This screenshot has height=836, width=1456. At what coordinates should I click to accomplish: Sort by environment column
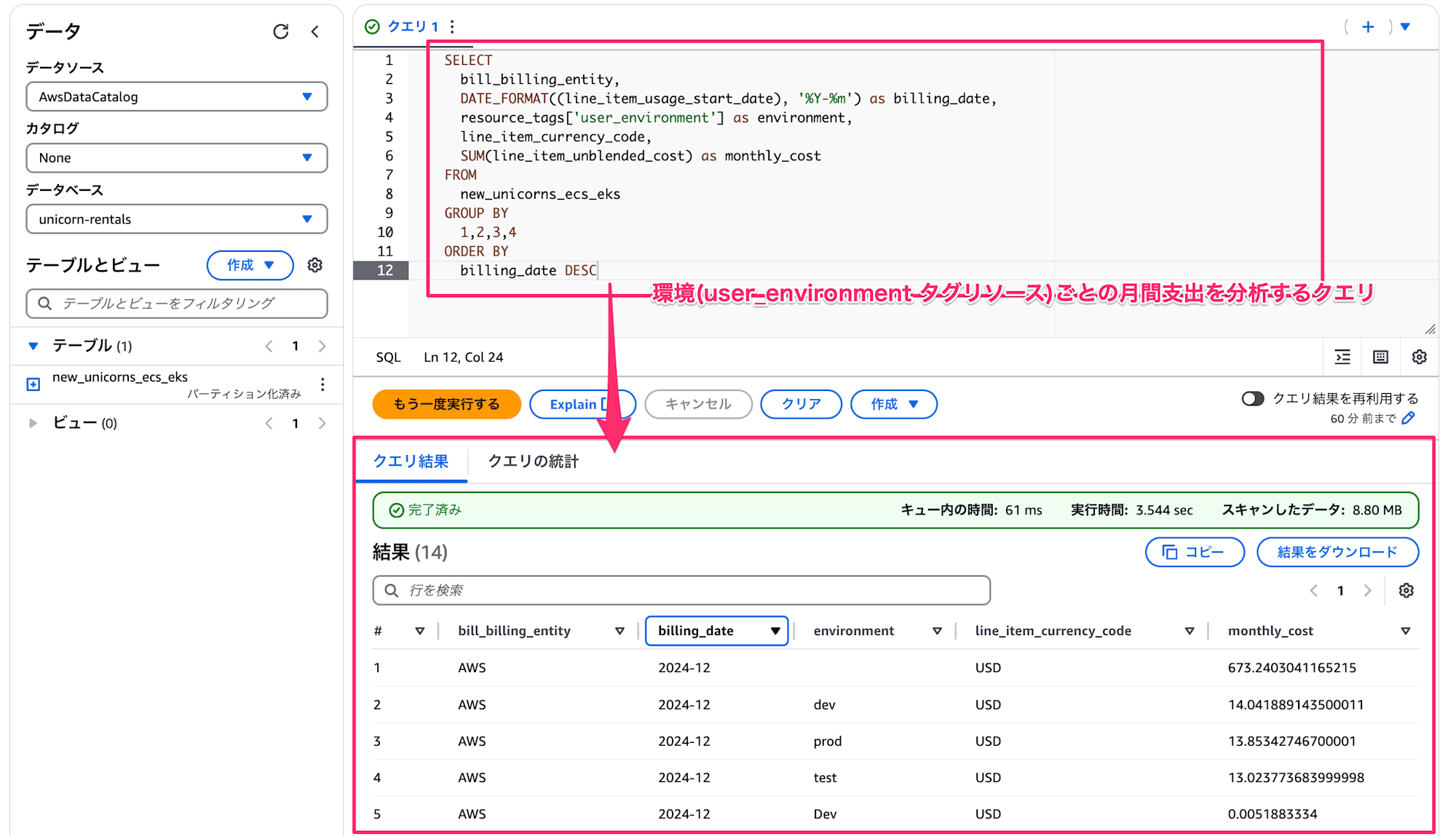(937, 631)
